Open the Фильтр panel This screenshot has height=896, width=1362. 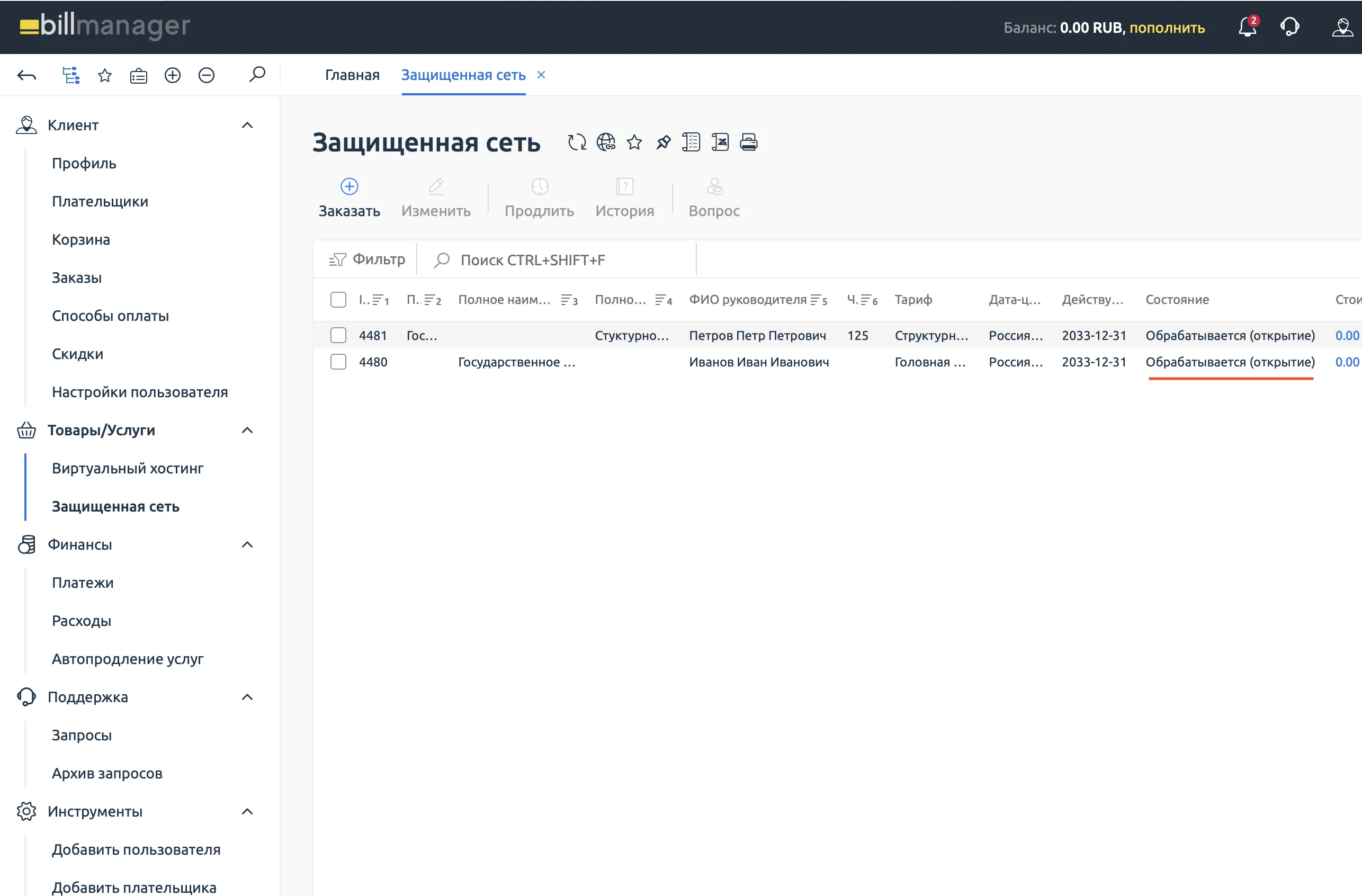tap(367, 259)
